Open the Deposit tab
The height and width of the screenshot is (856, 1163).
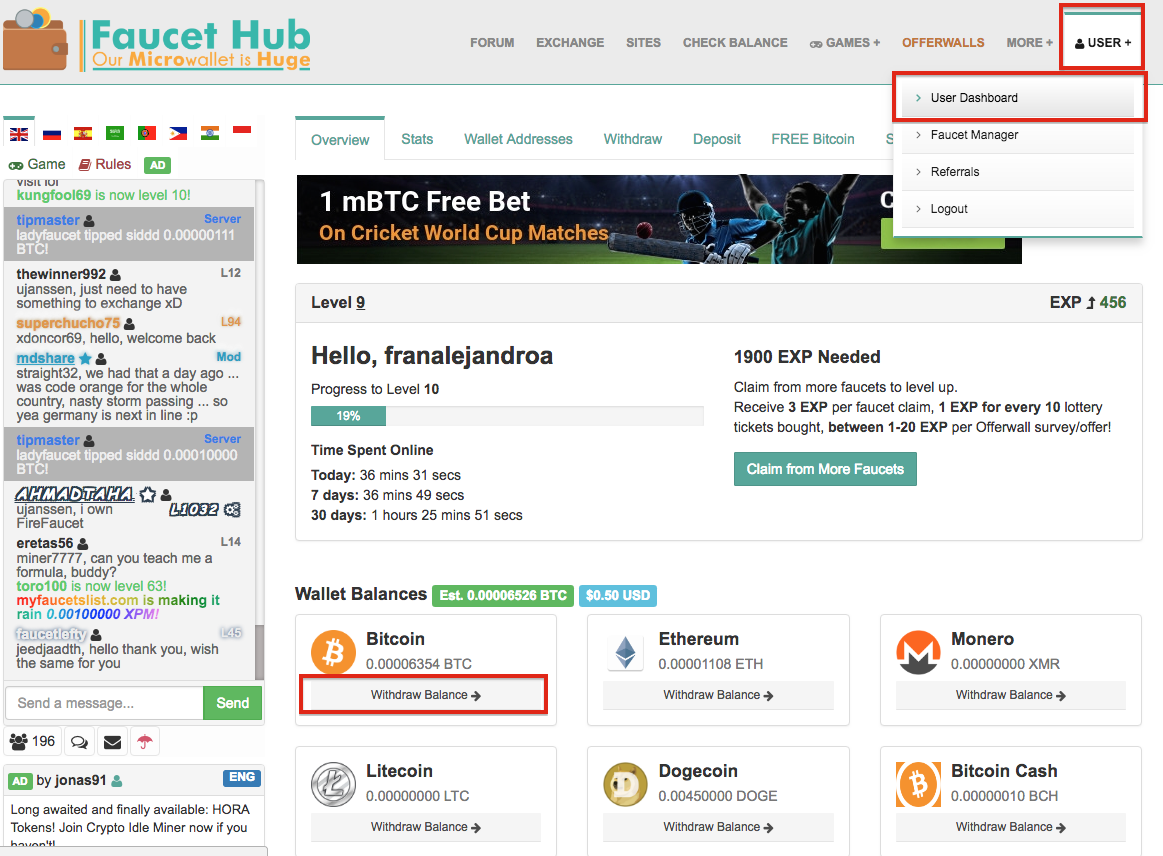click(716, 139)
